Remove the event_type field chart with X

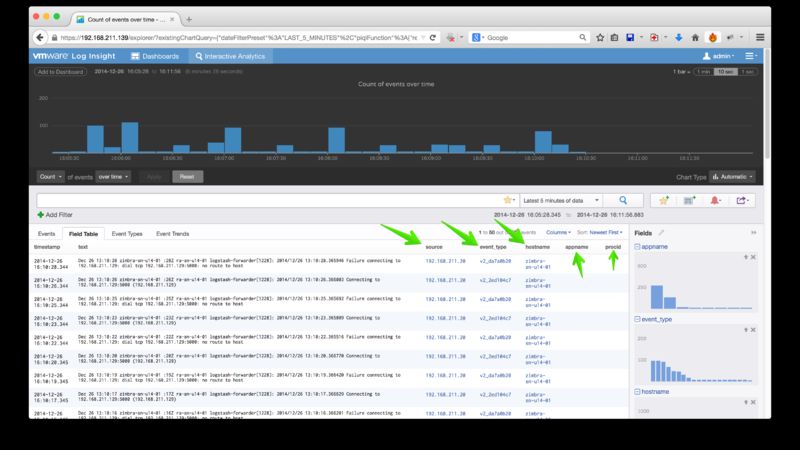(753, 330)
